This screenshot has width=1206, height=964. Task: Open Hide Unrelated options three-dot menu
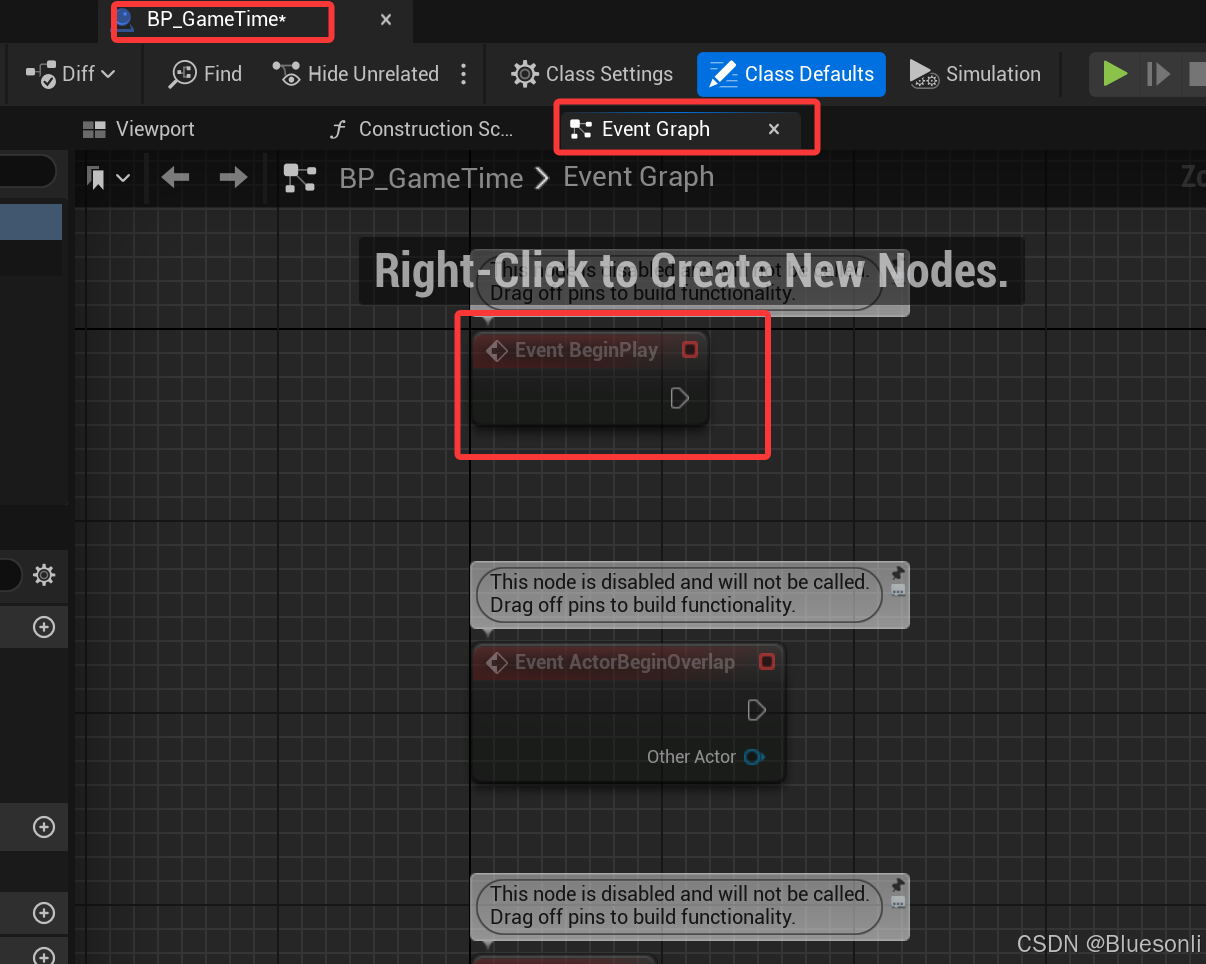(x=463, y=74)
